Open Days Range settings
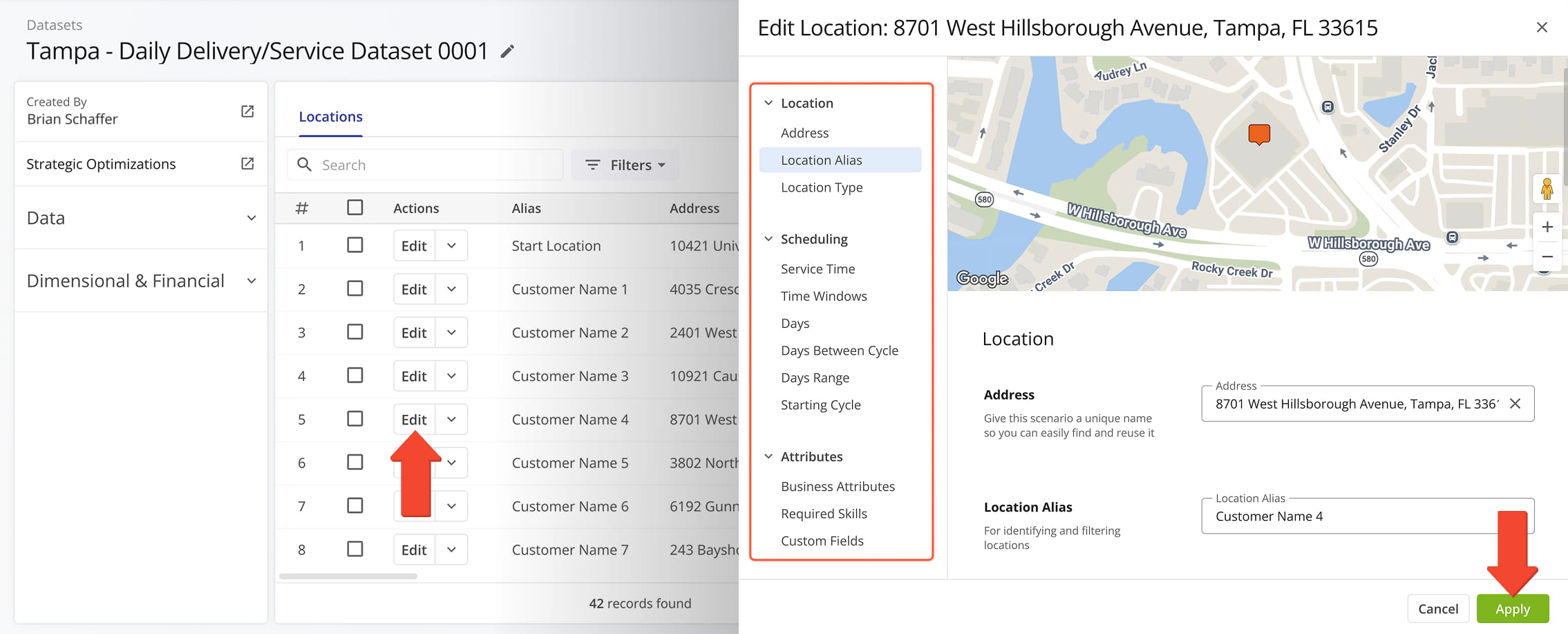This screenshot has width=1568, height=634. tap(815, 378)
